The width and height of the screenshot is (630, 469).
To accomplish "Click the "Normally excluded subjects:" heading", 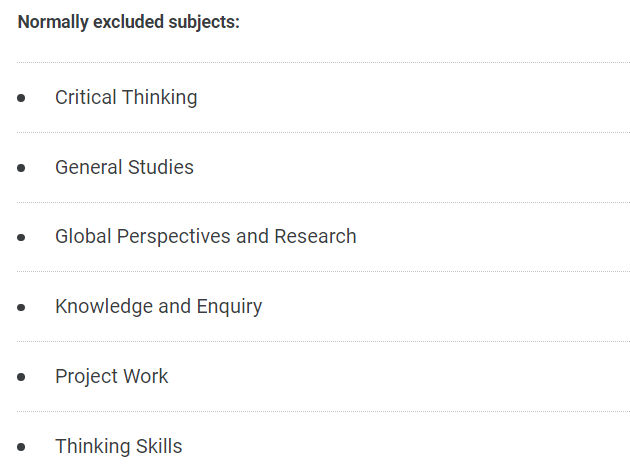I will pyautogui.click(x=129, y=22).
